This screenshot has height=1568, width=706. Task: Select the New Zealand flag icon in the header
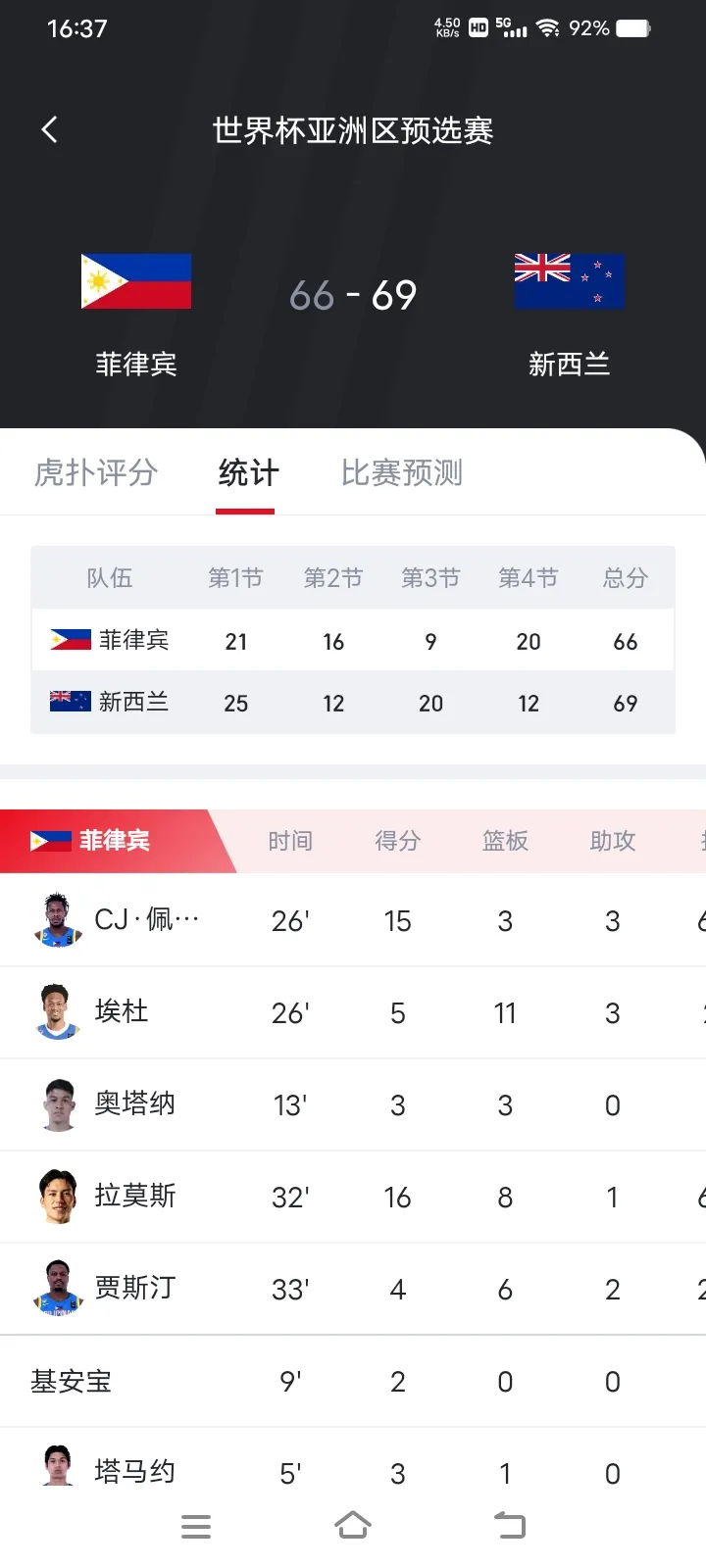point(569,280)
